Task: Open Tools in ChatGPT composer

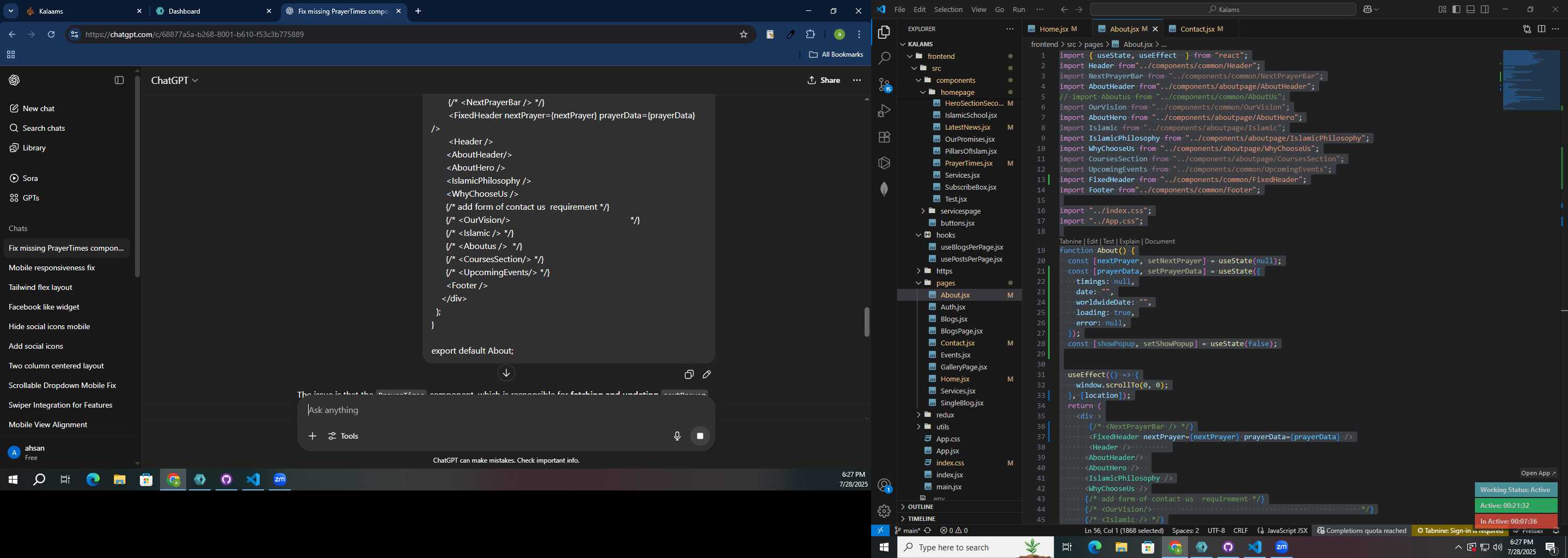Action: (344, 436)
